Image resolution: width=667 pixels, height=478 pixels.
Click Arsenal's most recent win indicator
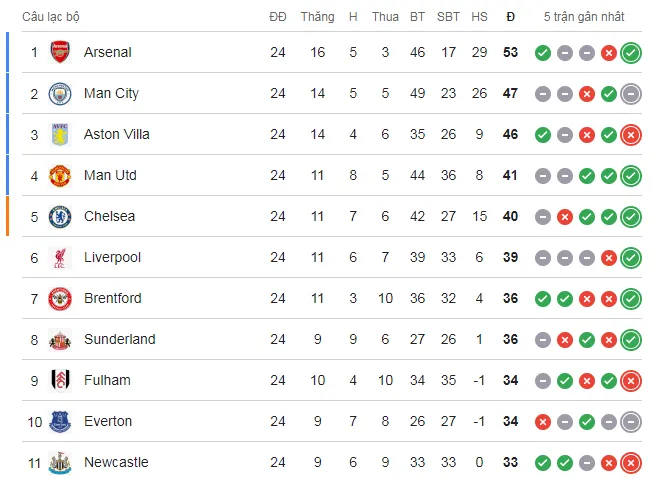[630, 52]
